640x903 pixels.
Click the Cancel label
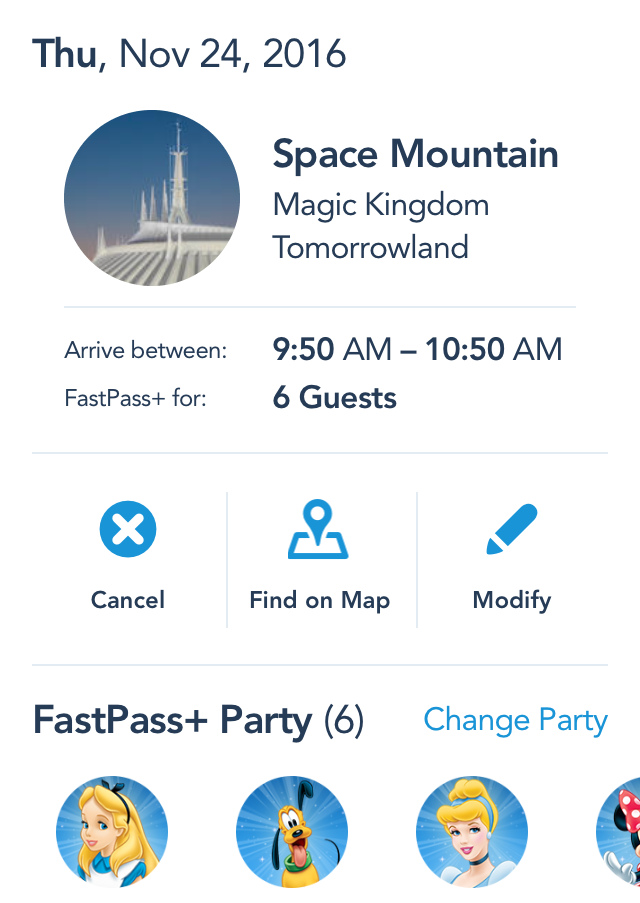coord(128,600)
